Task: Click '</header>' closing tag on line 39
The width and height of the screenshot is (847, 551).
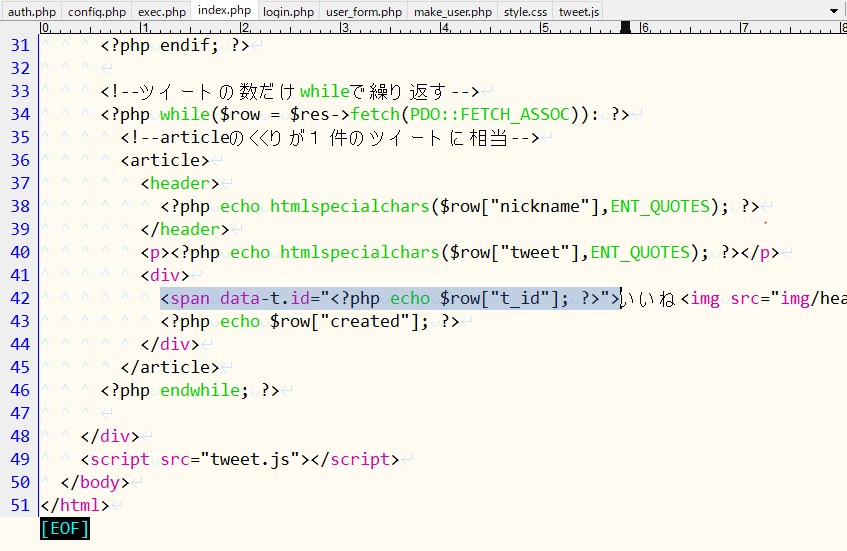Action: coord(185,230)
